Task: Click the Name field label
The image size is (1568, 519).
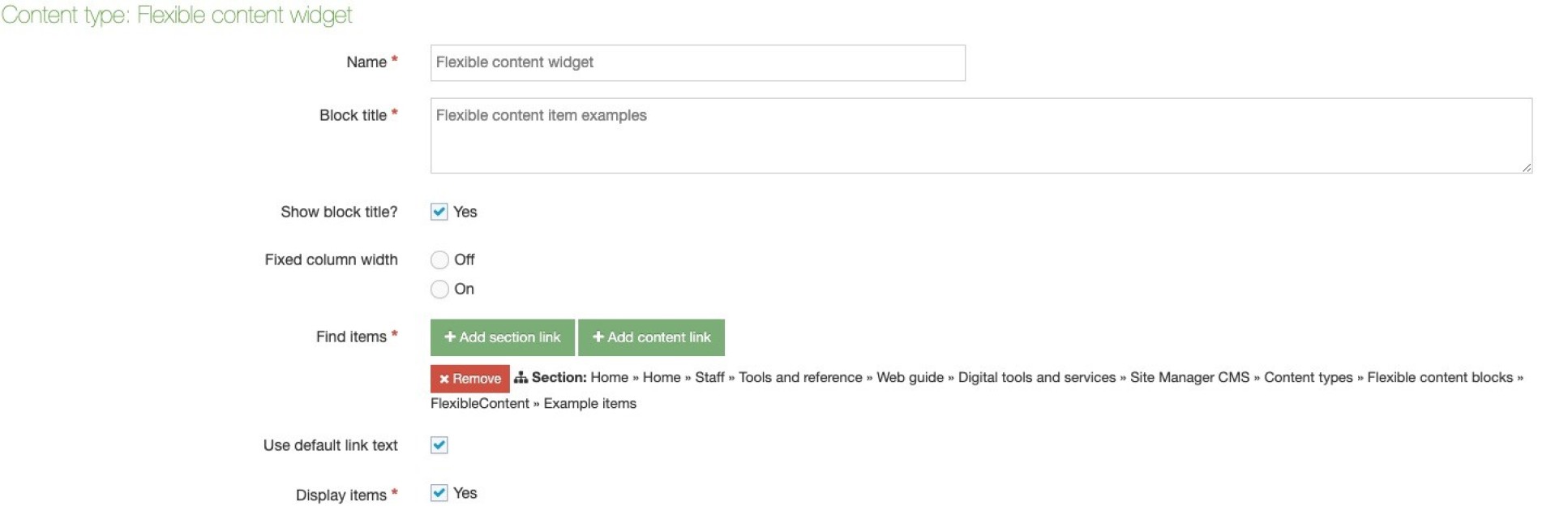Action: pos(366,62)
